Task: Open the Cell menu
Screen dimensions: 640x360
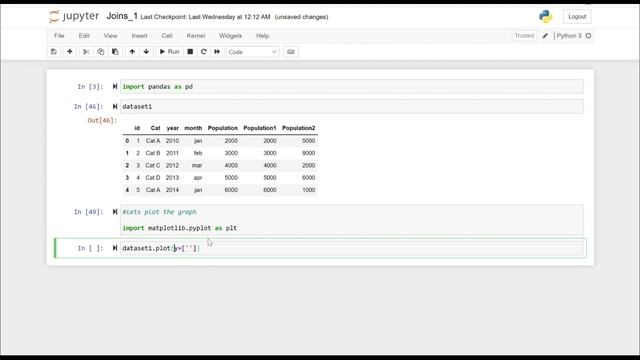Action: 167,36
